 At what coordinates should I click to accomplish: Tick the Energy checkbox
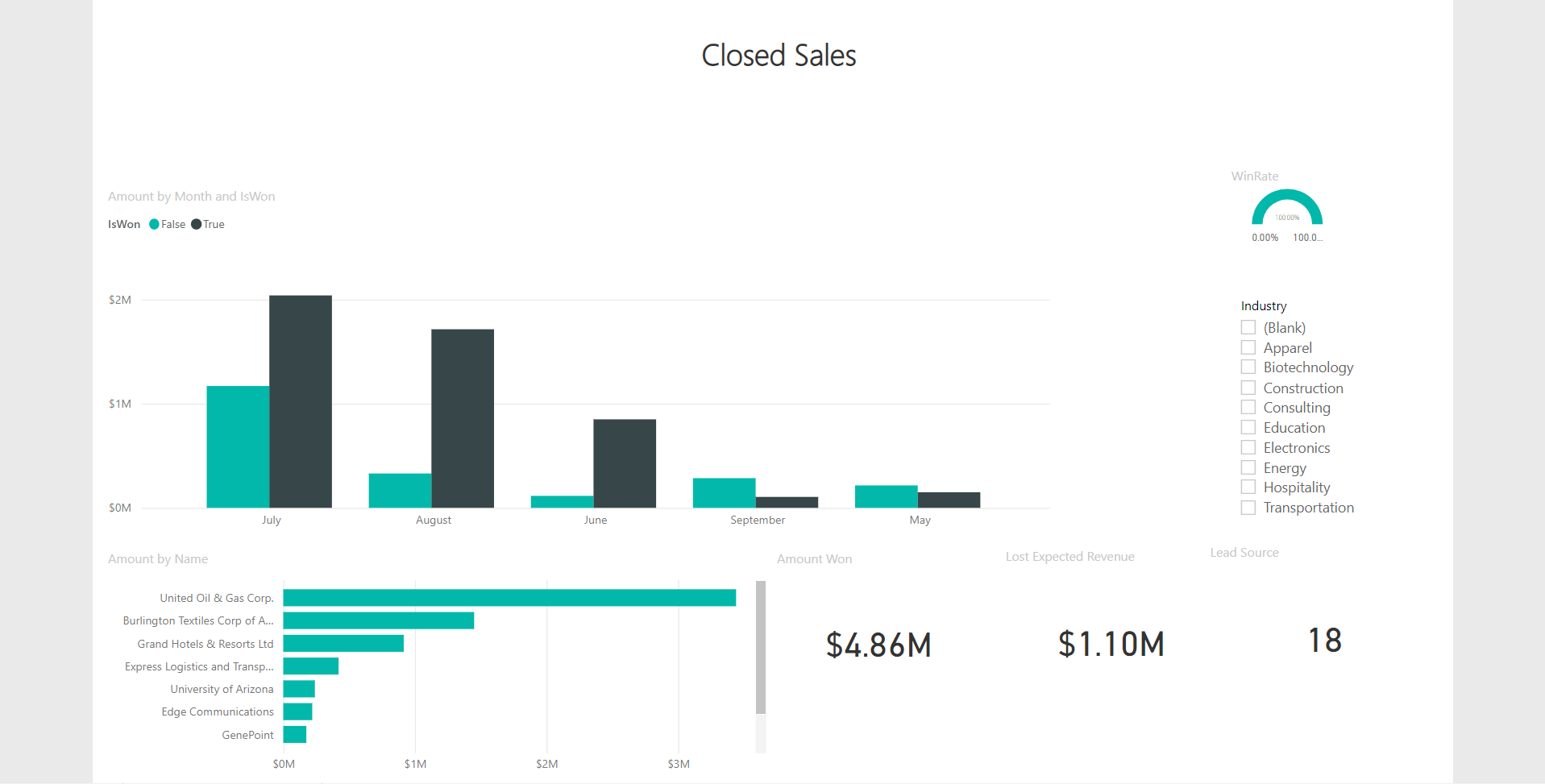point(1248,467)
